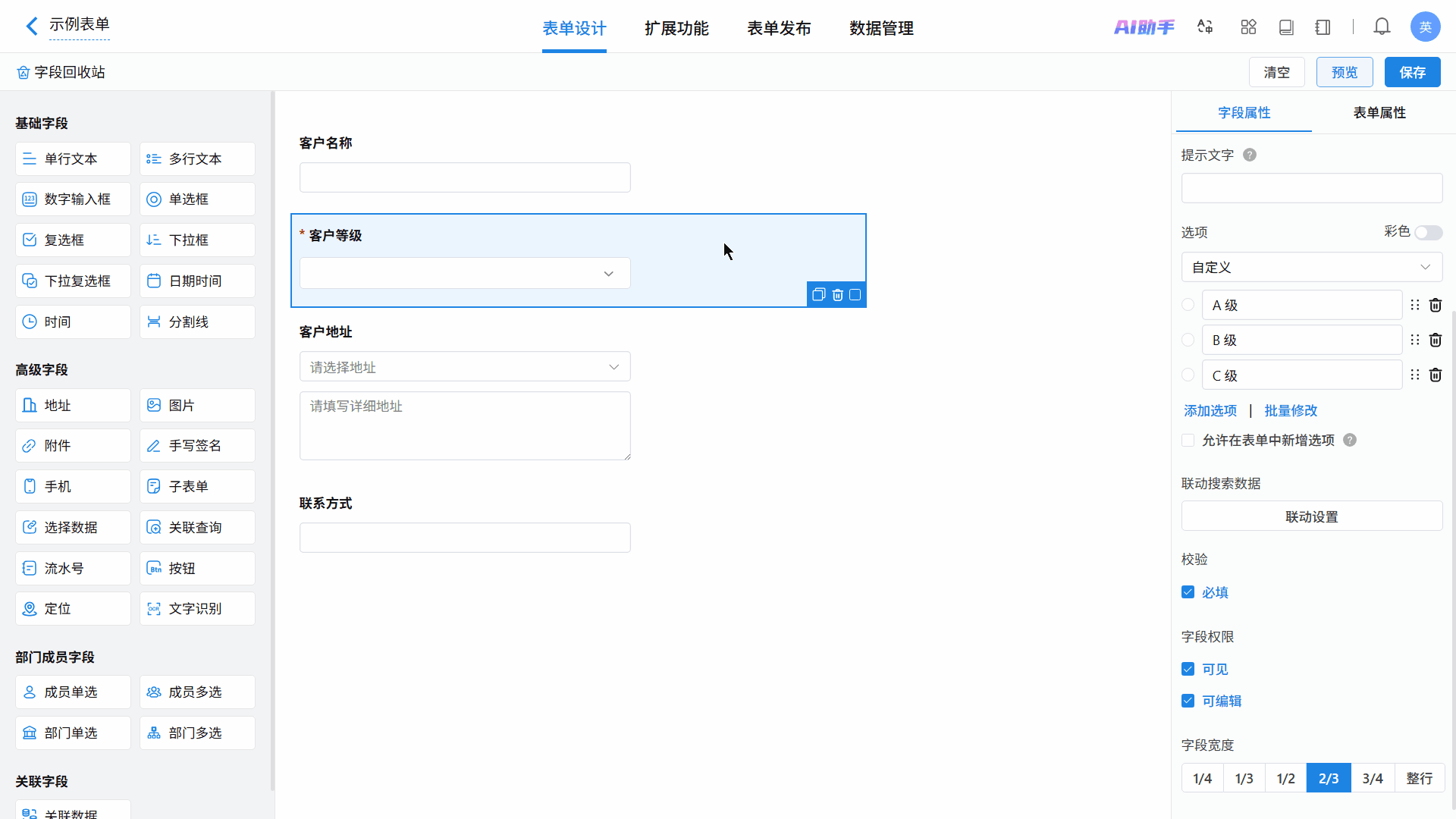Open the notification bell
Viewport: 1456px width, 819px height.
pos(1382,27)
